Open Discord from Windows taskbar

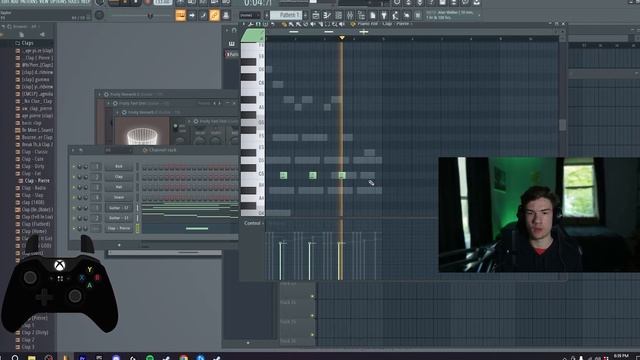coord(116,358)
